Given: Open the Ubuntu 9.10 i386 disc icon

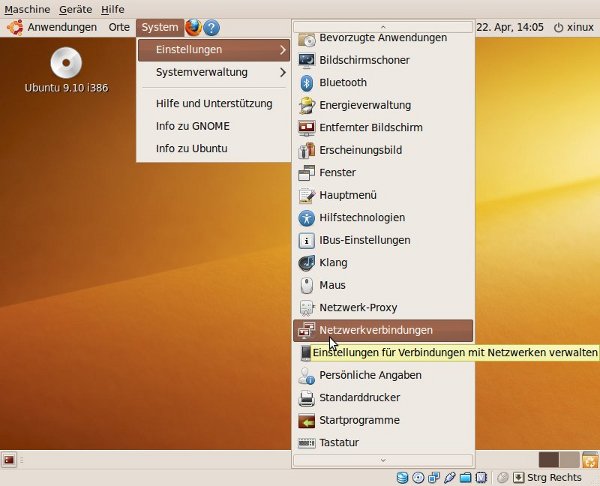Looking at the screenshot, I should tap(66, 64).
